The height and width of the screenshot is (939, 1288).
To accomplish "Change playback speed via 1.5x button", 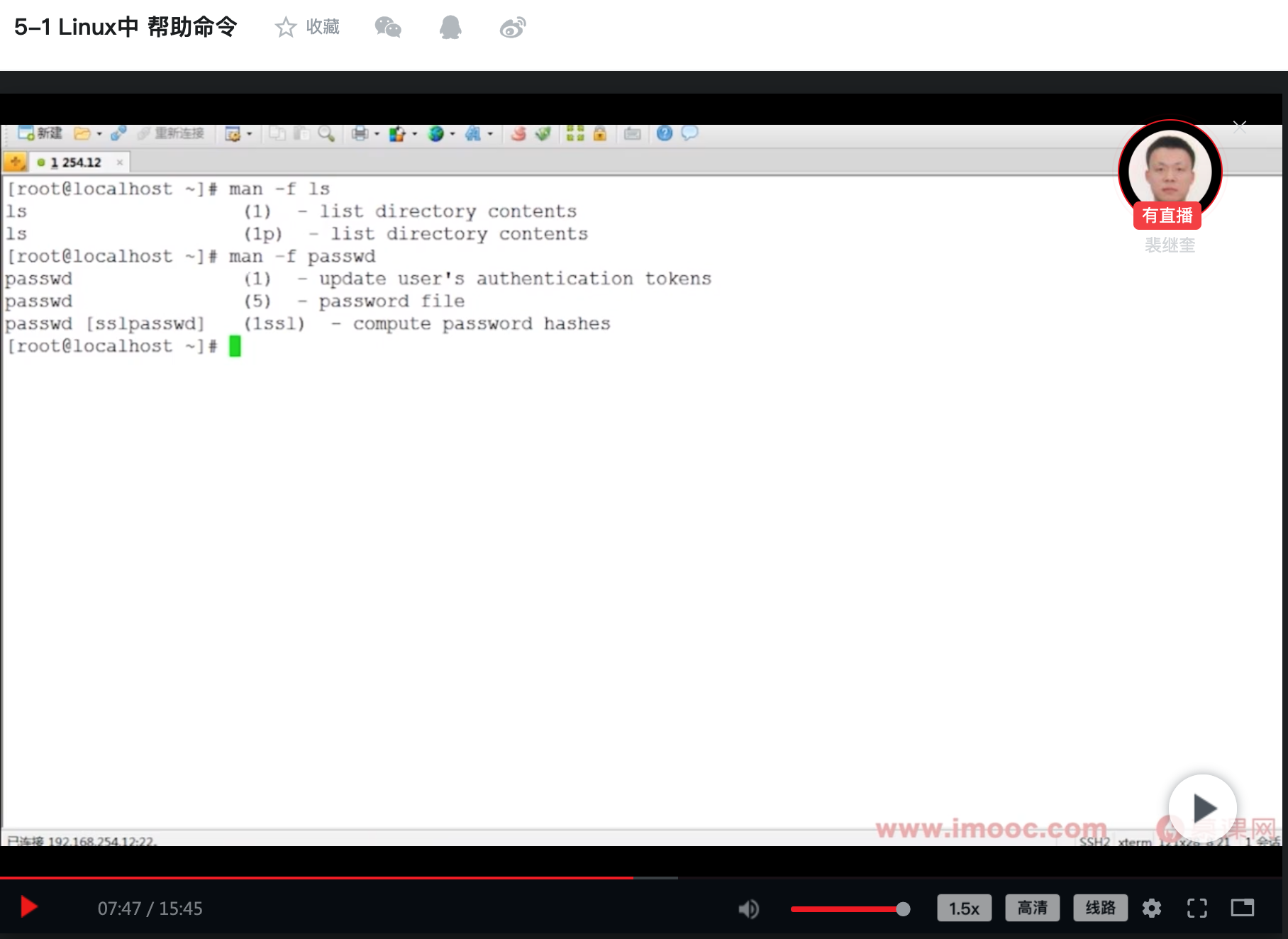I will pyautogui.click(x=964, y=908).
